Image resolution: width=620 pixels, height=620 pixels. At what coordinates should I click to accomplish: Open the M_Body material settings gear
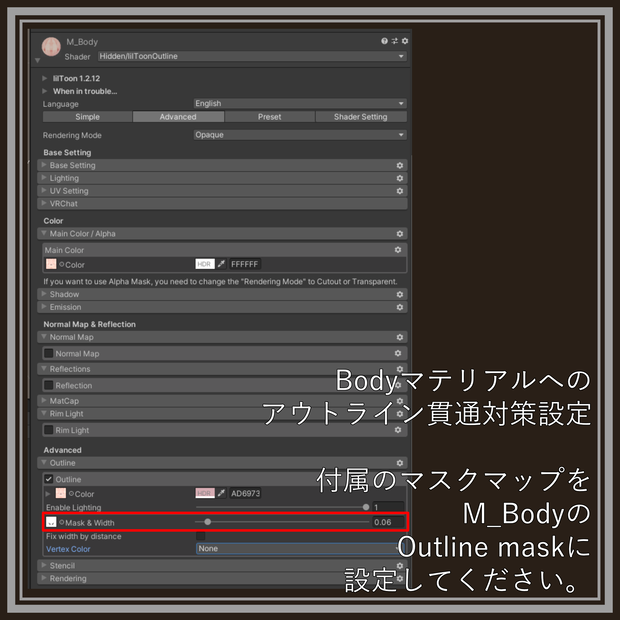[x=405, y=41]
